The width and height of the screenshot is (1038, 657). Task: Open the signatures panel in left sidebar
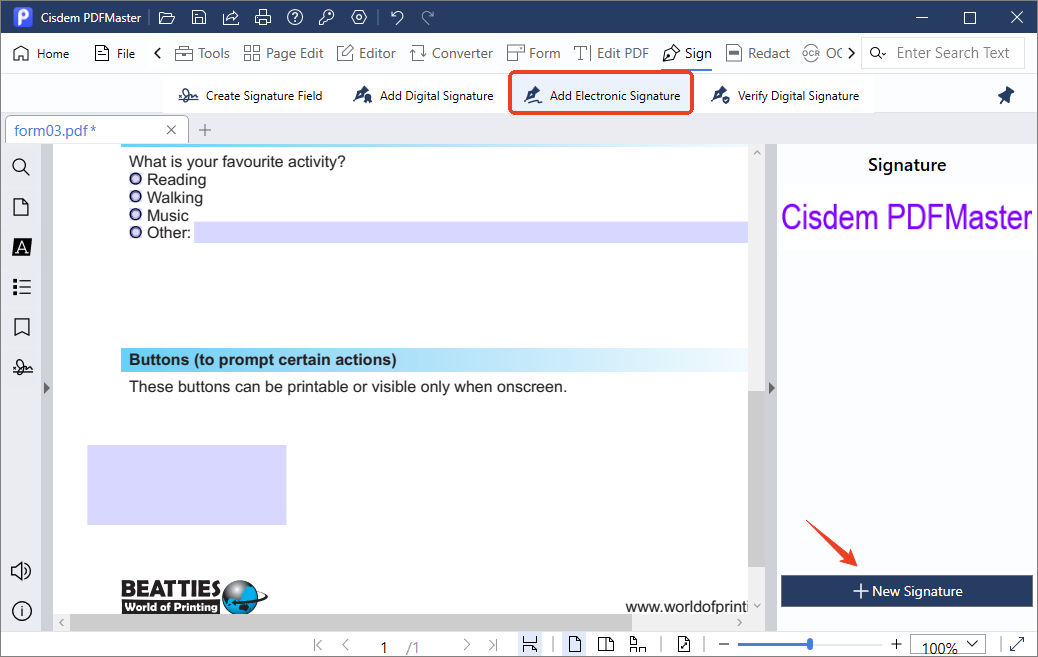tap(22, 367)
